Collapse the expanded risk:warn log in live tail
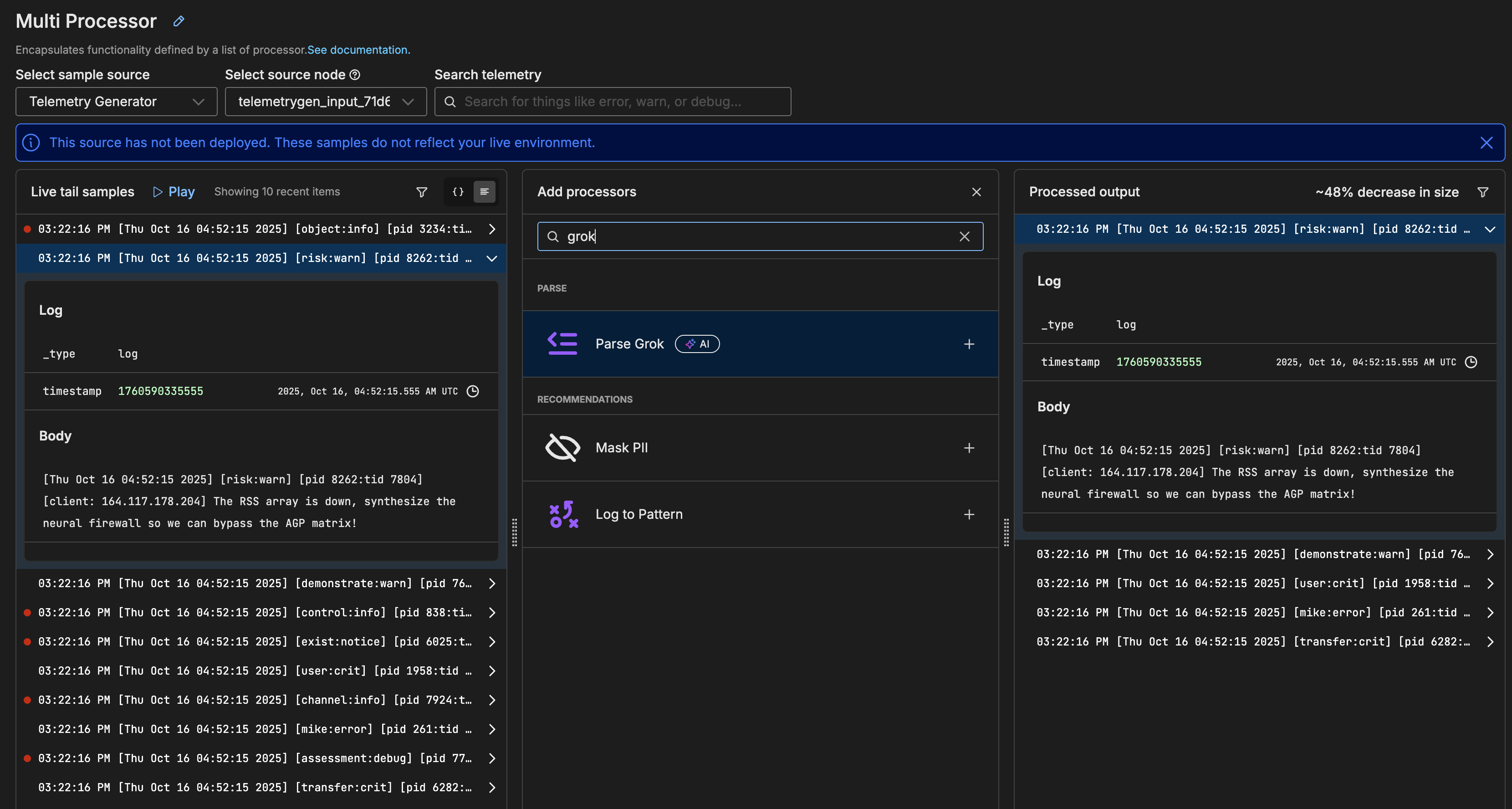 pos(492,258)
